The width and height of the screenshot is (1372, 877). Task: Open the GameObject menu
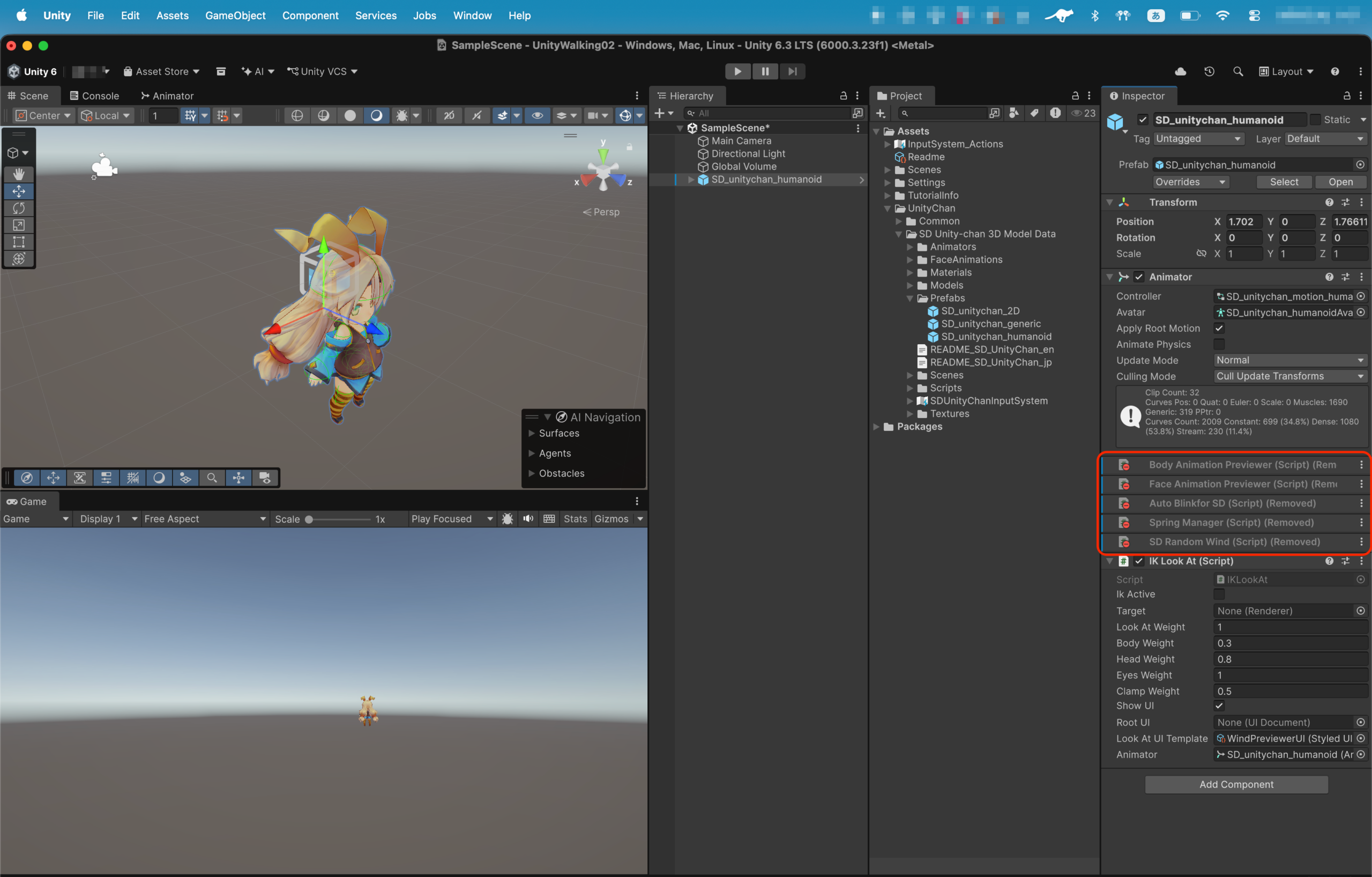tap(235, 16)
